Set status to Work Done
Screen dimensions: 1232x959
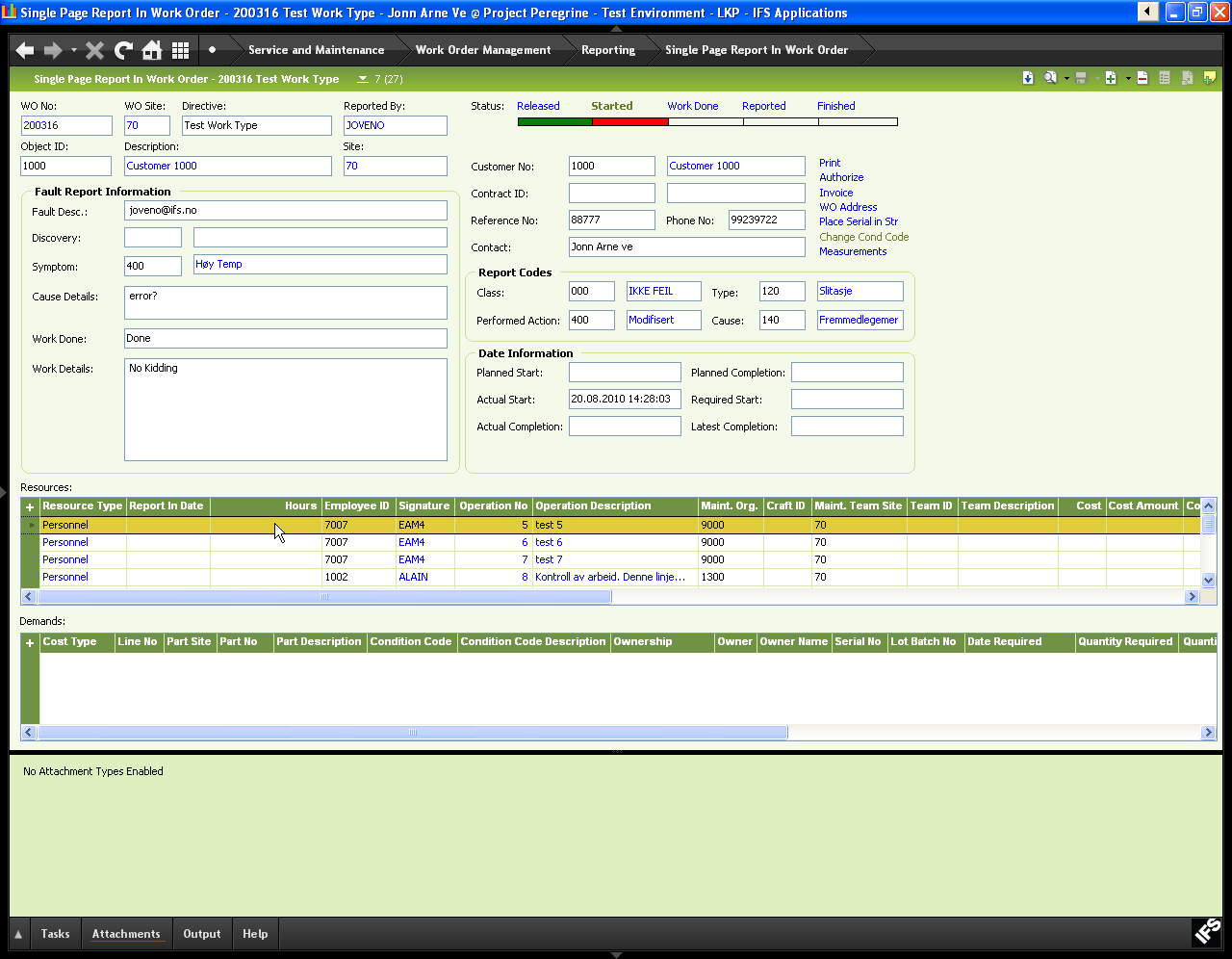(693, 106)
